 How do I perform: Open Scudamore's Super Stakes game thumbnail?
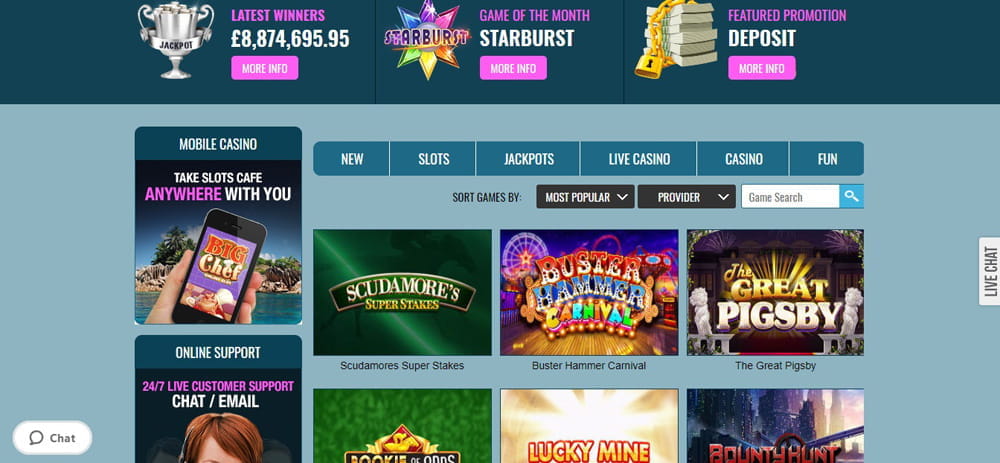(x=402, y=292)
